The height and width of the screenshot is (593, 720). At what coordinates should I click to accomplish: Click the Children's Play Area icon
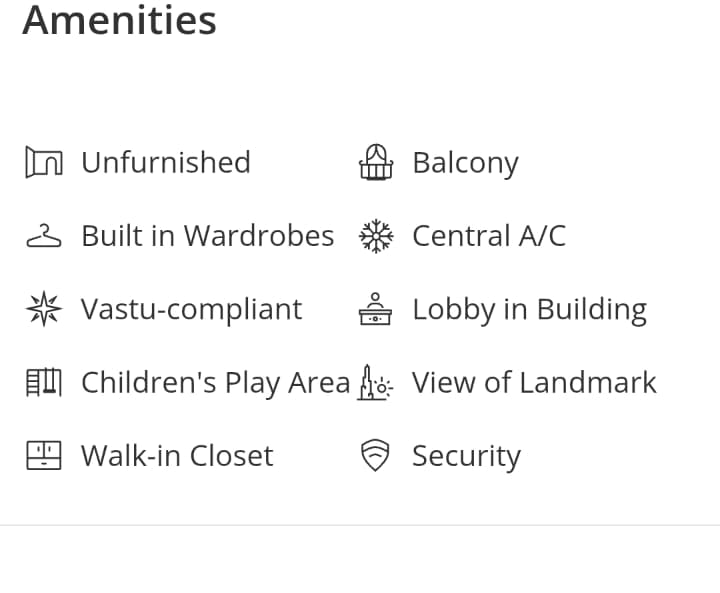pos(43,382)
